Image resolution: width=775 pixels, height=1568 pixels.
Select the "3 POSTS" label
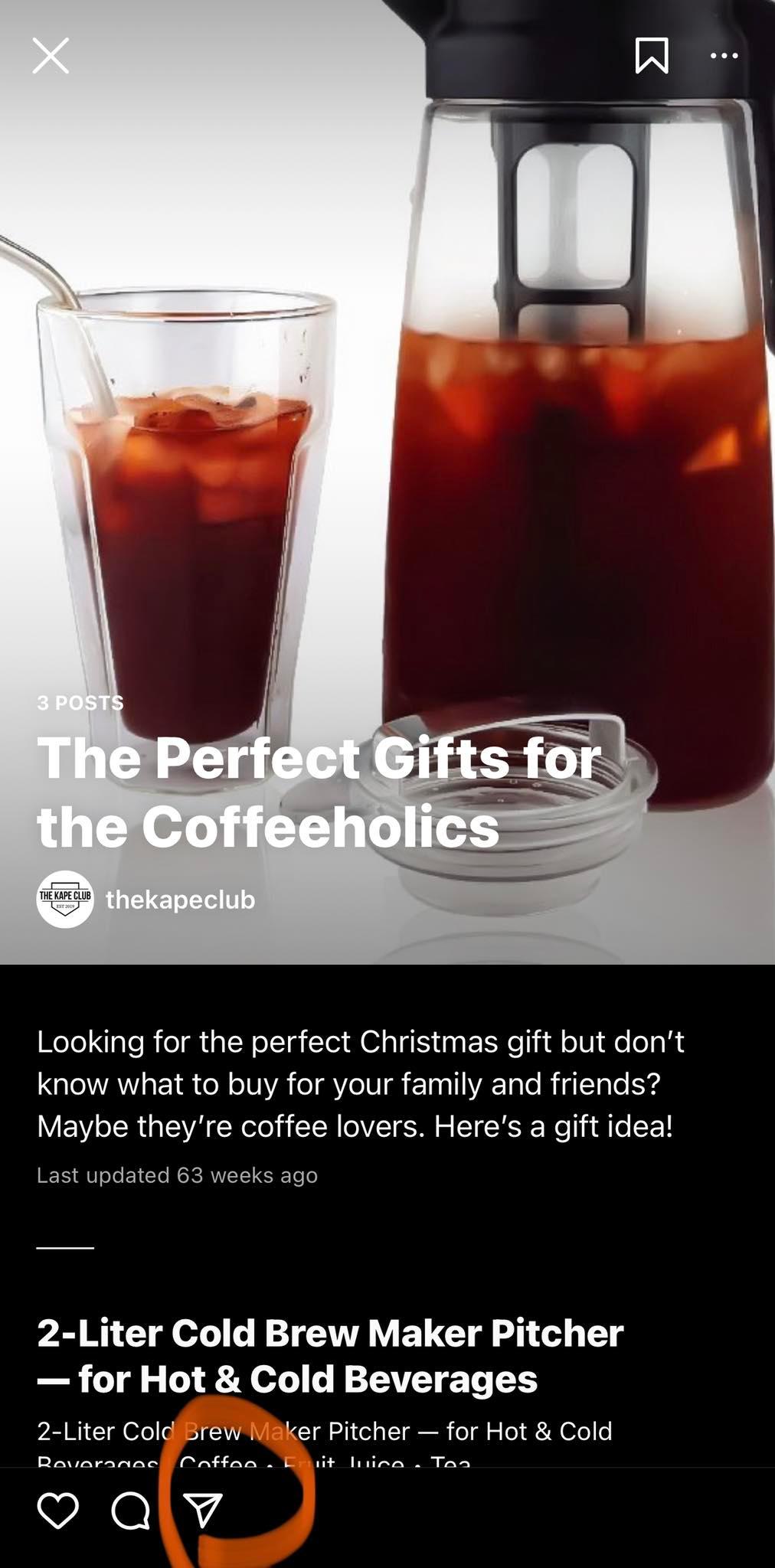click(80, 703)
